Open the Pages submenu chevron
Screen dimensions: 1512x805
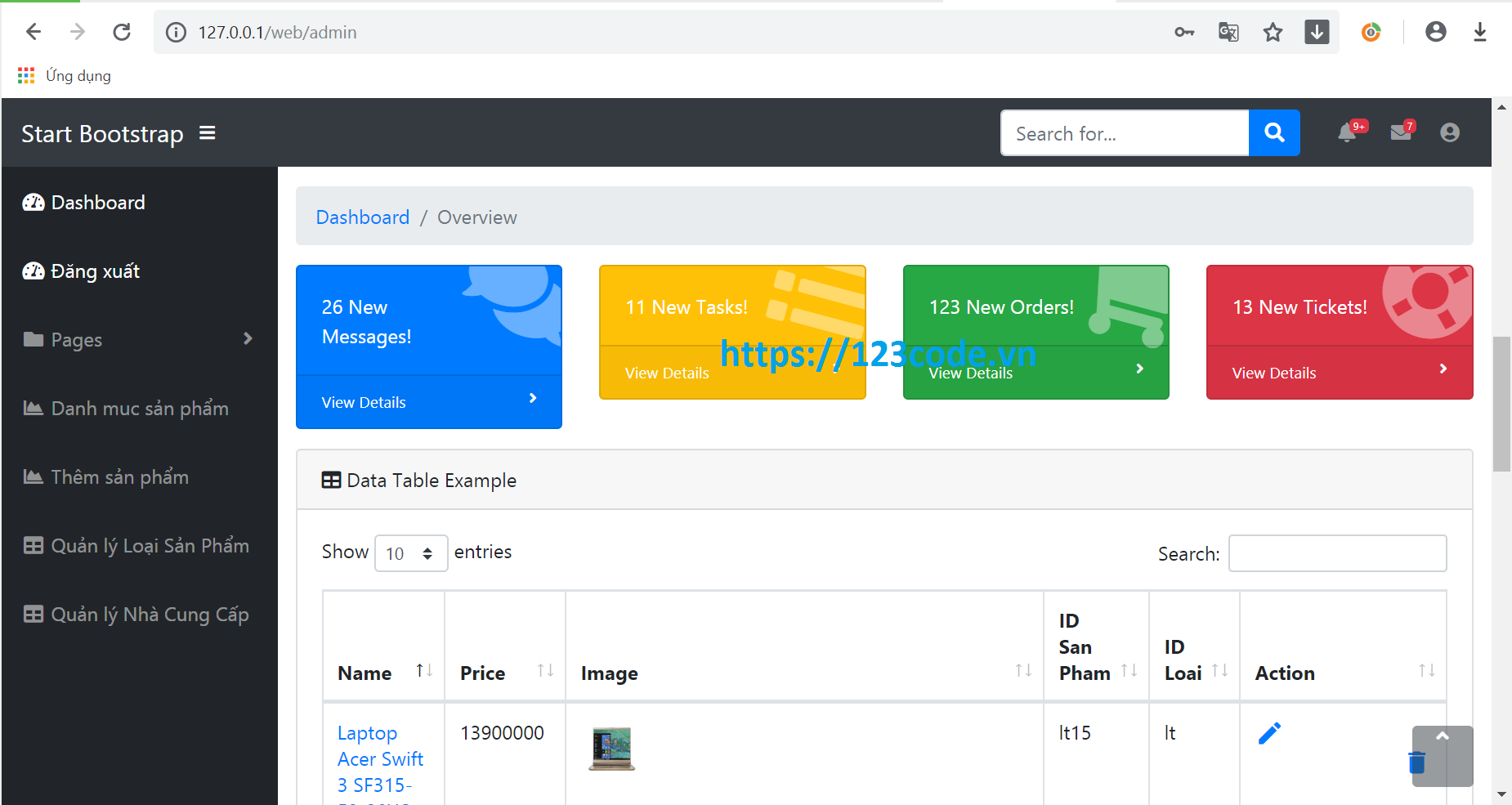pyautogui.click(x=248, y=338)
